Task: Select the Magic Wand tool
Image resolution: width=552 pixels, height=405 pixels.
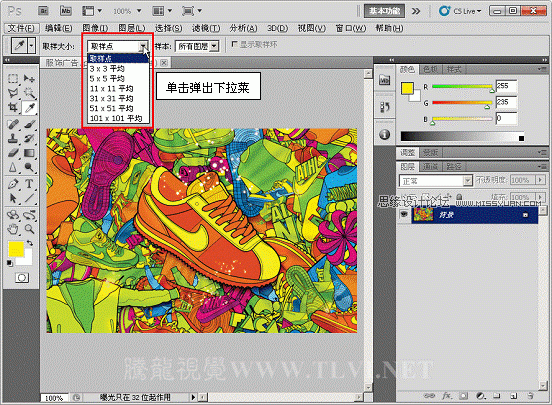Action: pyautogui.click(x=29, y=93)
